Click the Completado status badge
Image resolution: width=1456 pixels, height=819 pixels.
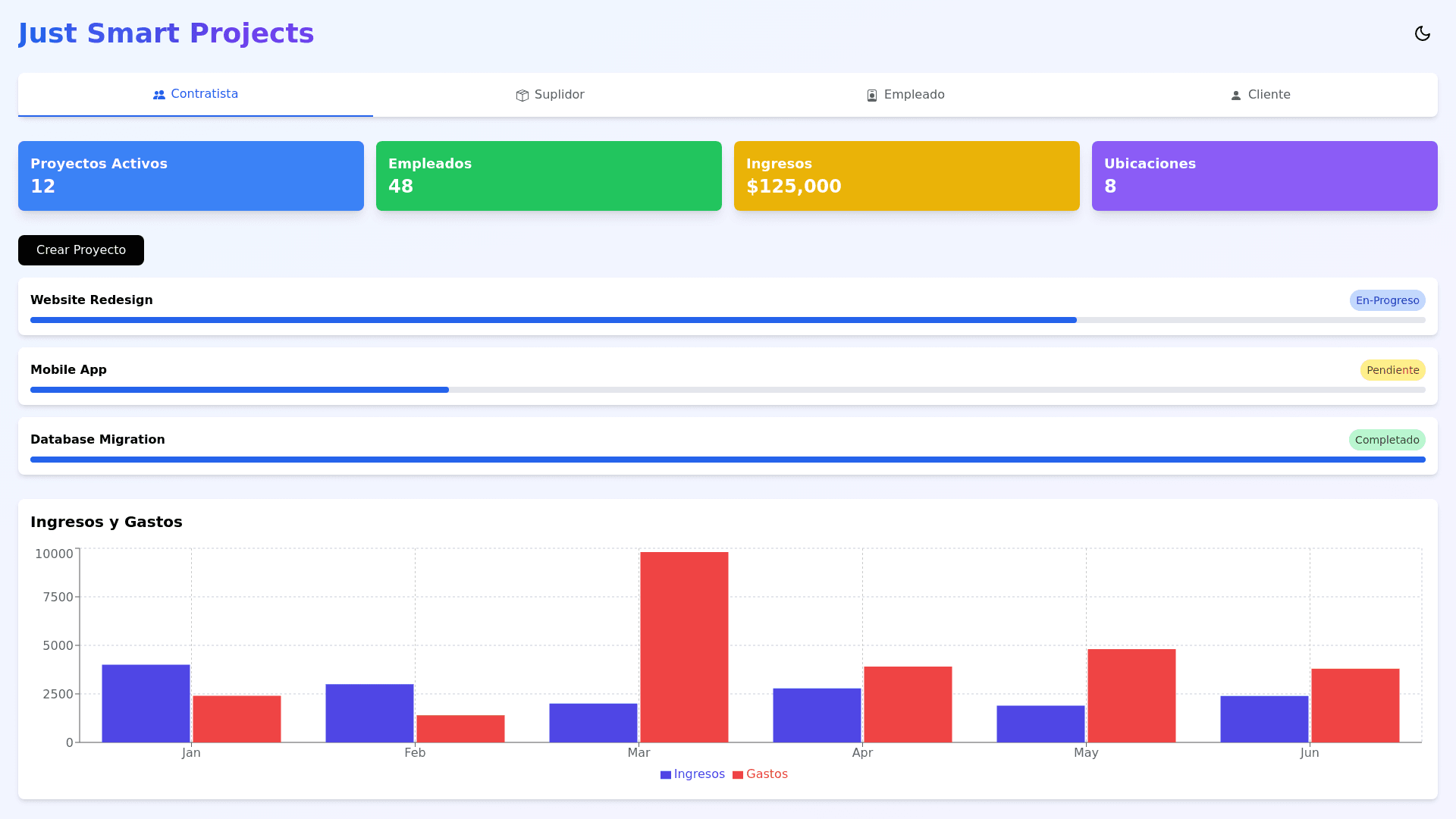(1386, 440)
